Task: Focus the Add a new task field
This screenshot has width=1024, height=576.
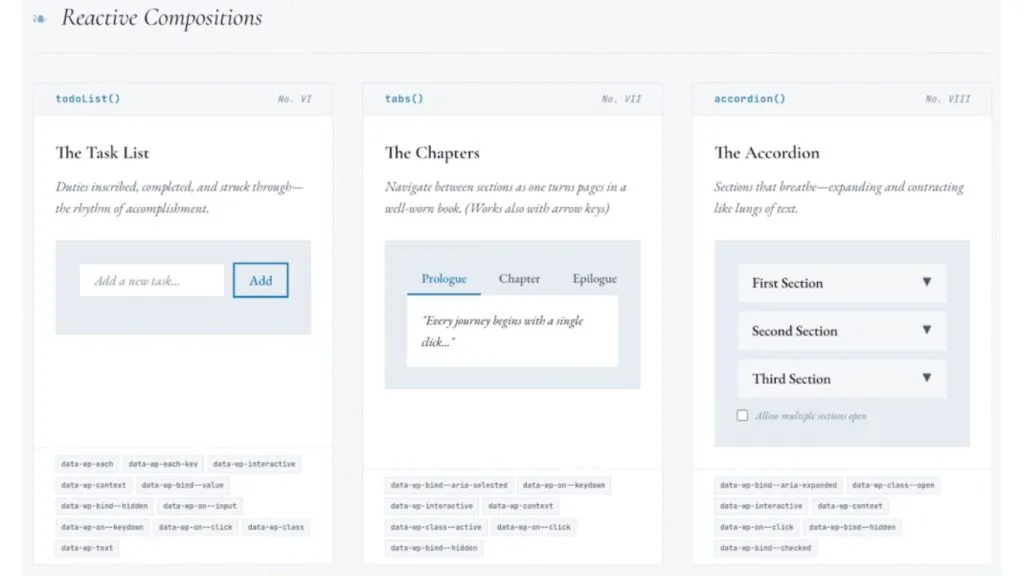Action: click(152, 280)
